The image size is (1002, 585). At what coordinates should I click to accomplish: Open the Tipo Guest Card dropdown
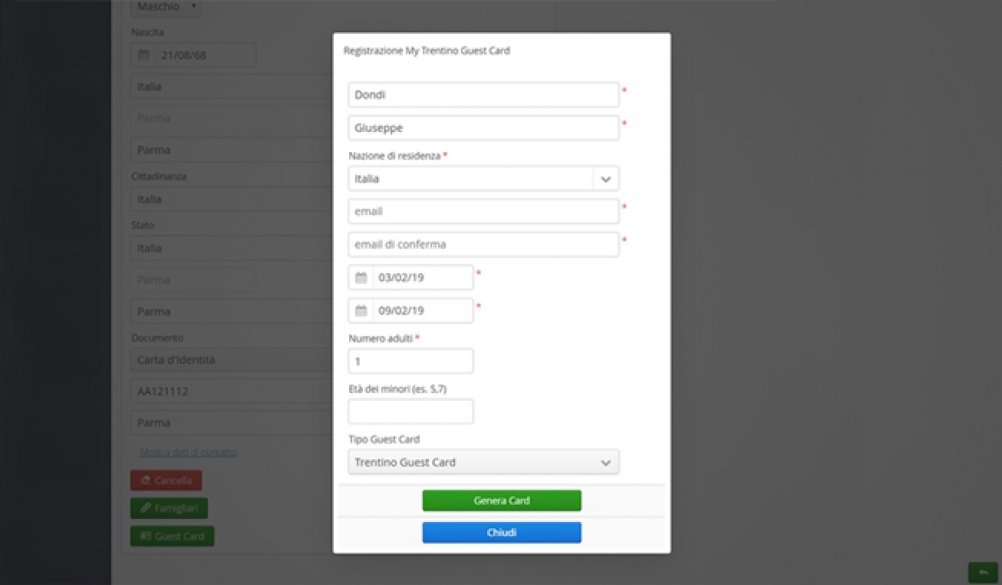(x=605, y=462)
